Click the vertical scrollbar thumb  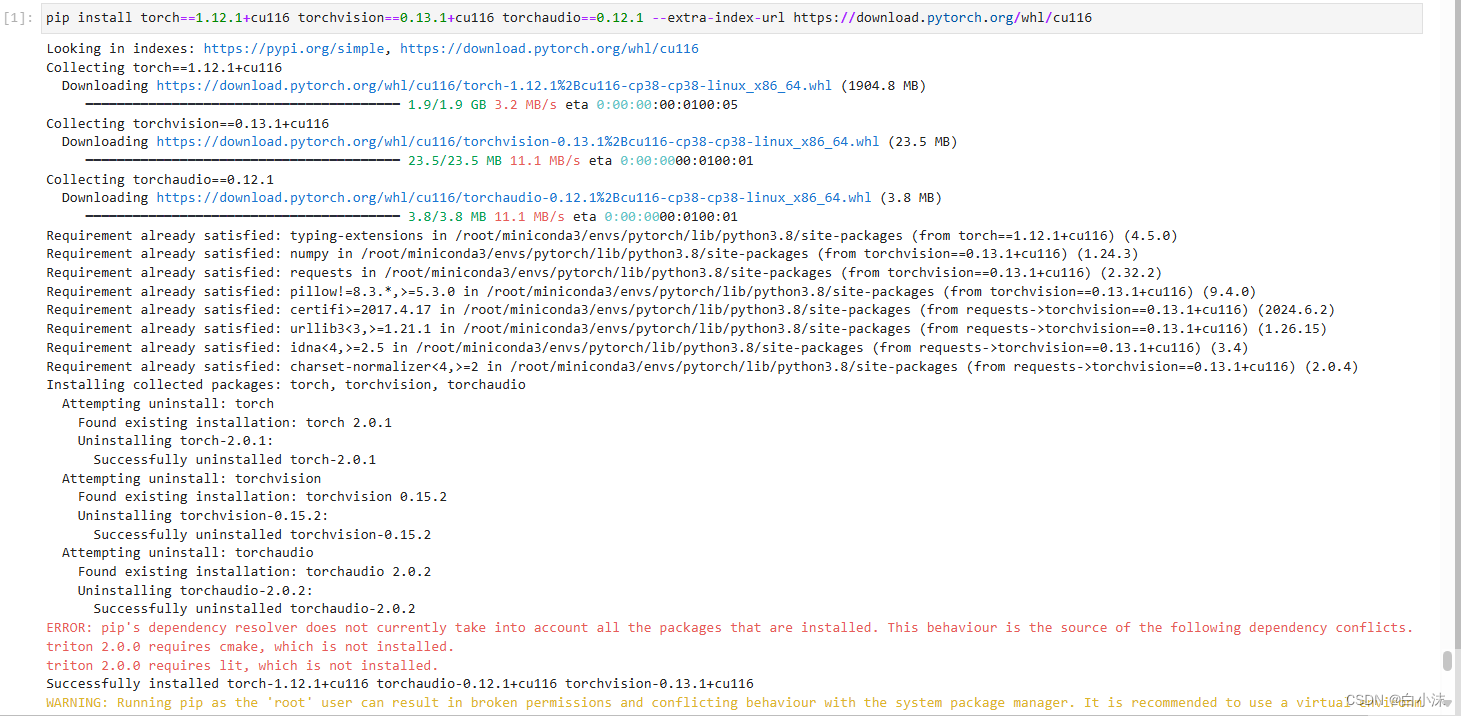(1447, 660)
